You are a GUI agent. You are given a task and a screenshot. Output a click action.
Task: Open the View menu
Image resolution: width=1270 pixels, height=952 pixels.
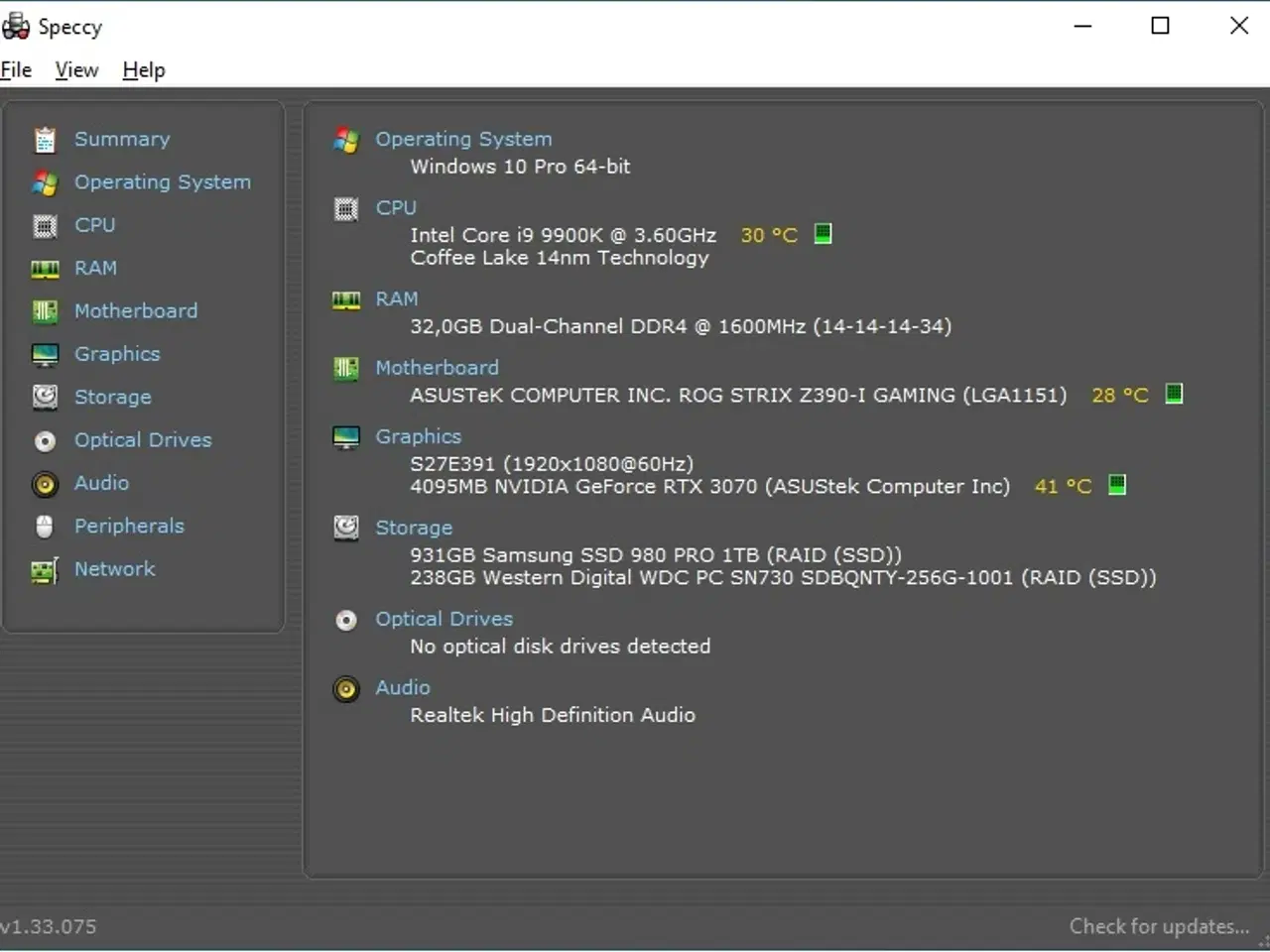point(76,69)
